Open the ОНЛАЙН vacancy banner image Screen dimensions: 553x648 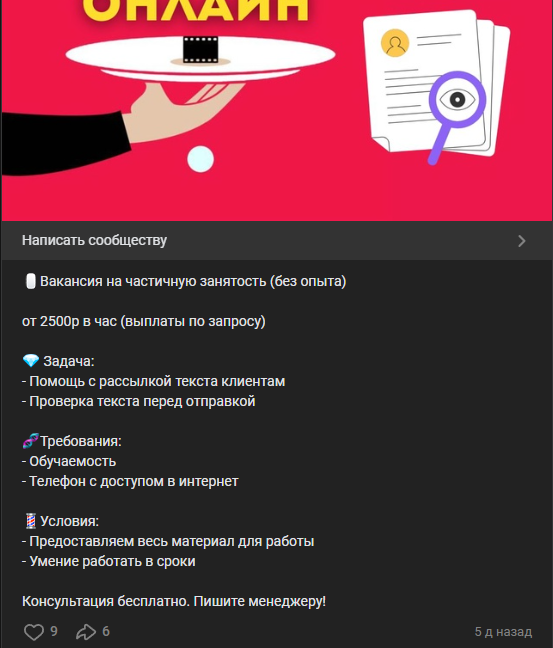[276, 110]
